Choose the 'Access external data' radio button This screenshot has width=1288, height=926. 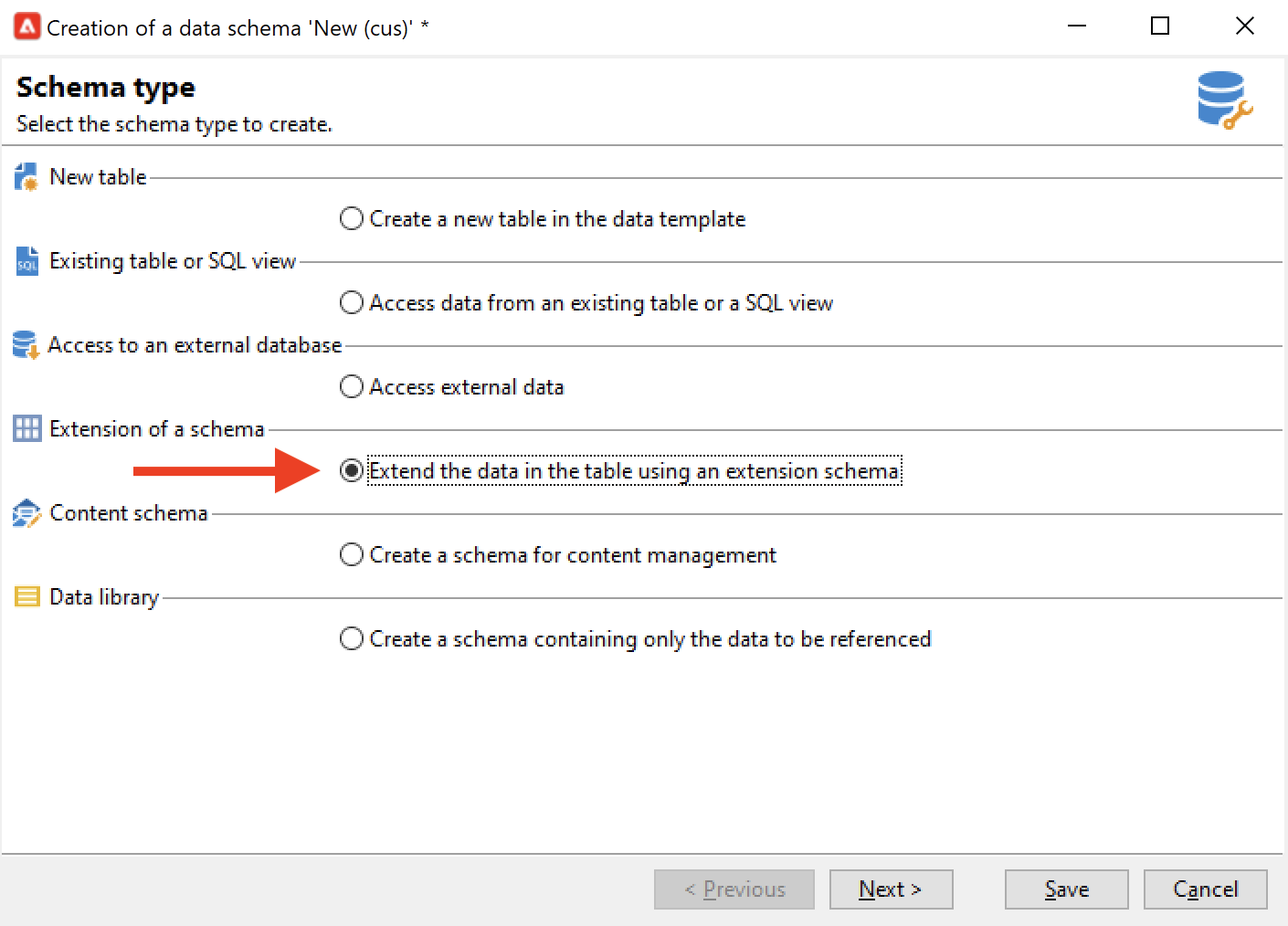[x=352, y=387]
